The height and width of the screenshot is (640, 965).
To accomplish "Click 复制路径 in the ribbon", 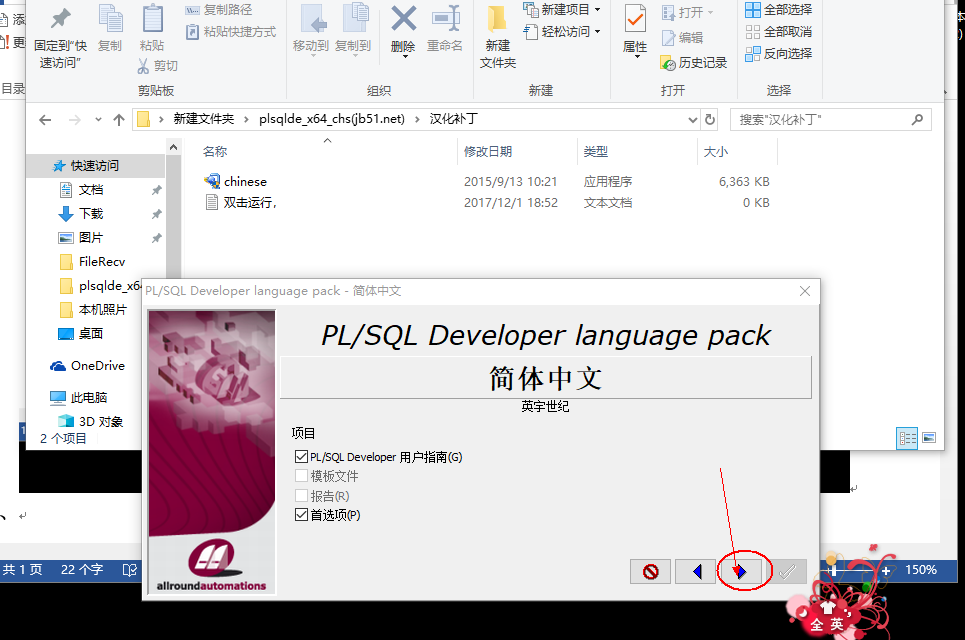I will pyautogui.click(x=218, y=10).
